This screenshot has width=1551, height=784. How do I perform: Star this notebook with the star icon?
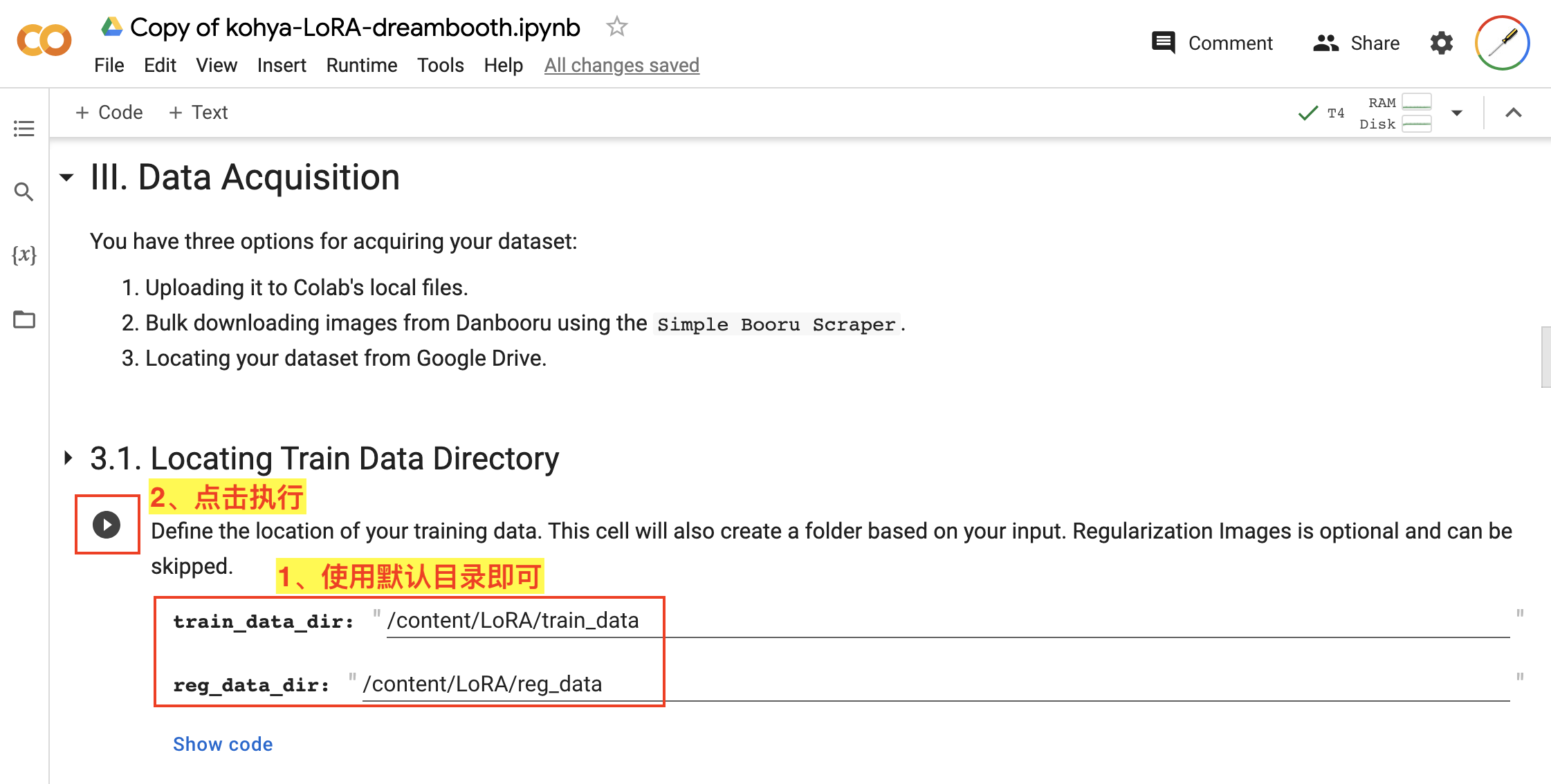(x=616, y=27)
